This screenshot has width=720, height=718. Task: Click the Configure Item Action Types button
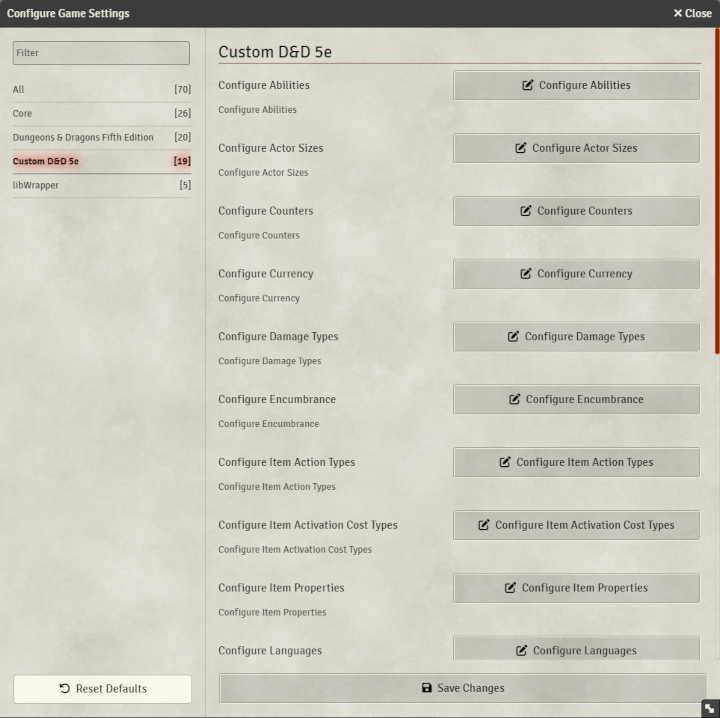576,462
